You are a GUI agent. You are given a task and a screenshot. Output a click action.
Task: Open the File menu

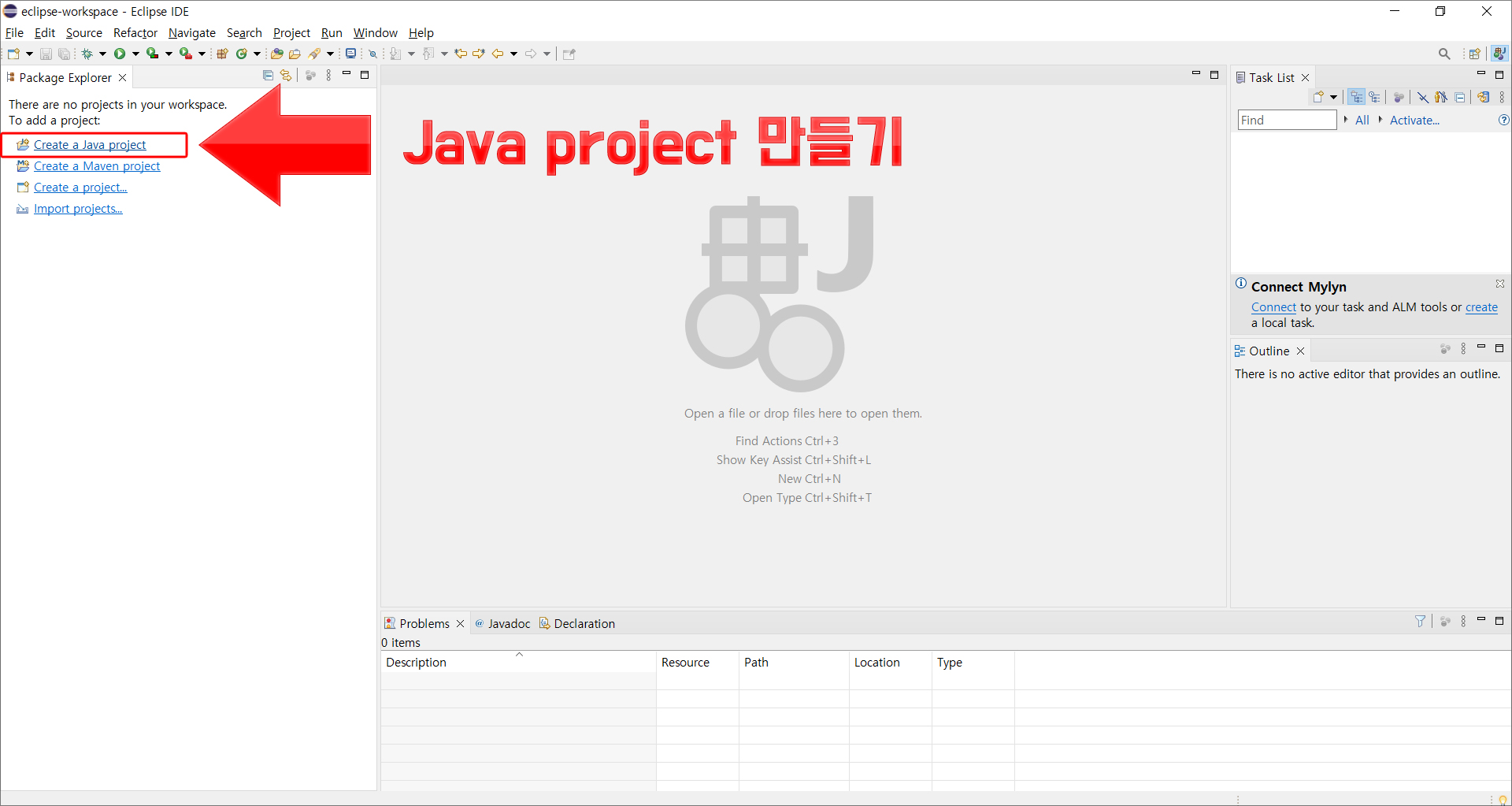click(x=14, y=32)
